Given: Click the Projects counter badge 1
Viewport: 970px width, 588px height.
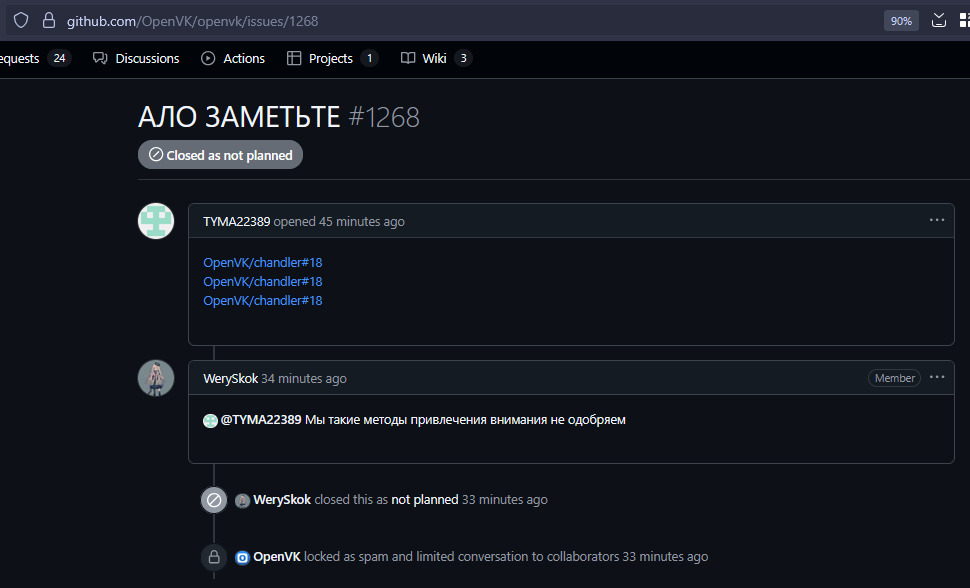Looking at the screenshot, I should pos(369,58).
